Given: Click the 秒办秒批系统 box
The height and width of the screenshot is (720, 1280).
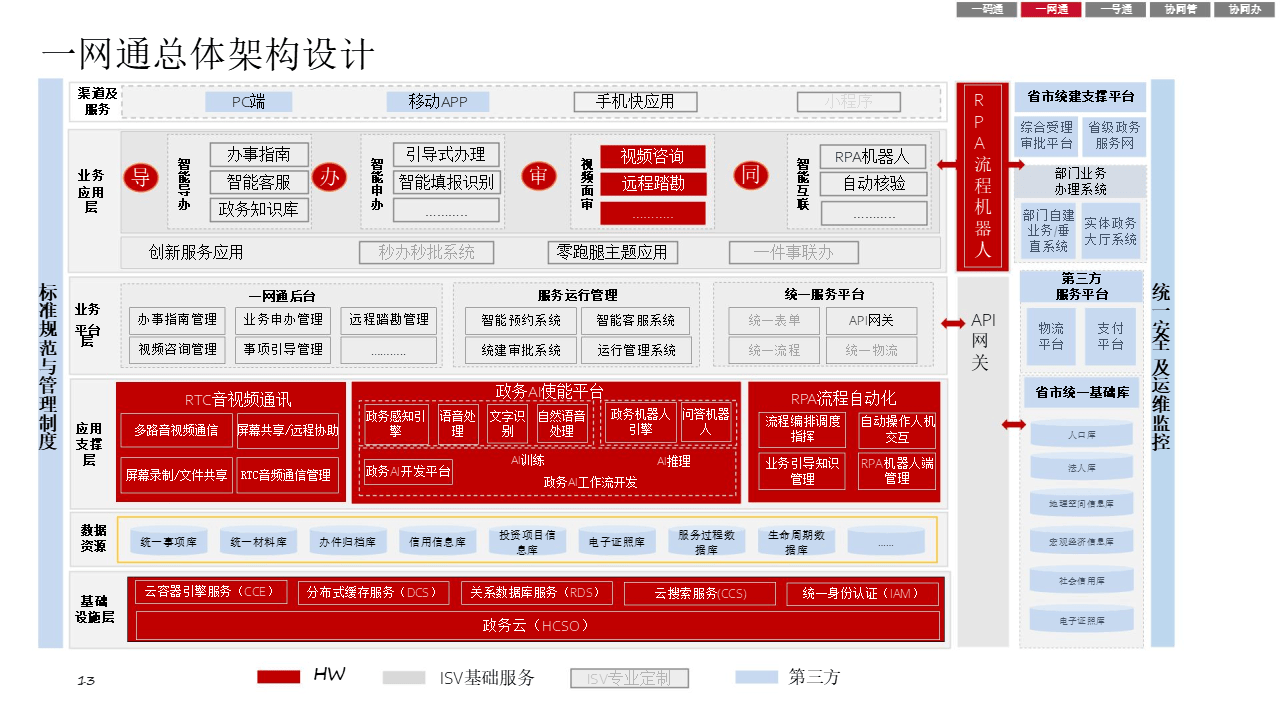Looking at the screenshot, I should click(427, 252).
